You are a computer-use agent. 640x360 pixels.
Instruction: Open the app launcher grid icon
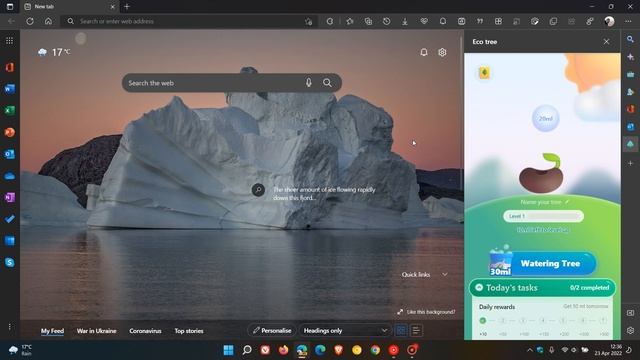9,40
